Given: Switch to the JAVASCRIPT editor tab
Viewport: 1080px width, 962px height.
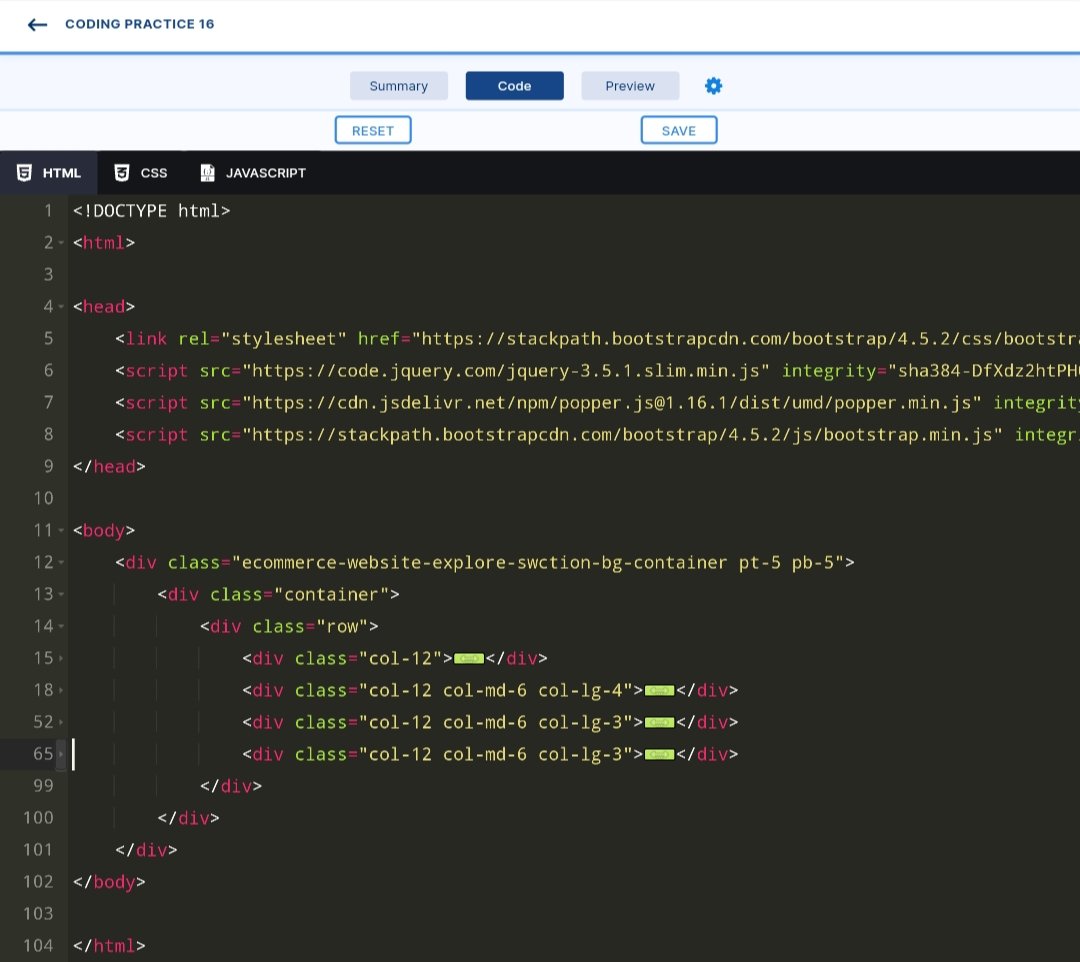Looking at the screenshot, I should pyautogui.click(x=253, y=173).
